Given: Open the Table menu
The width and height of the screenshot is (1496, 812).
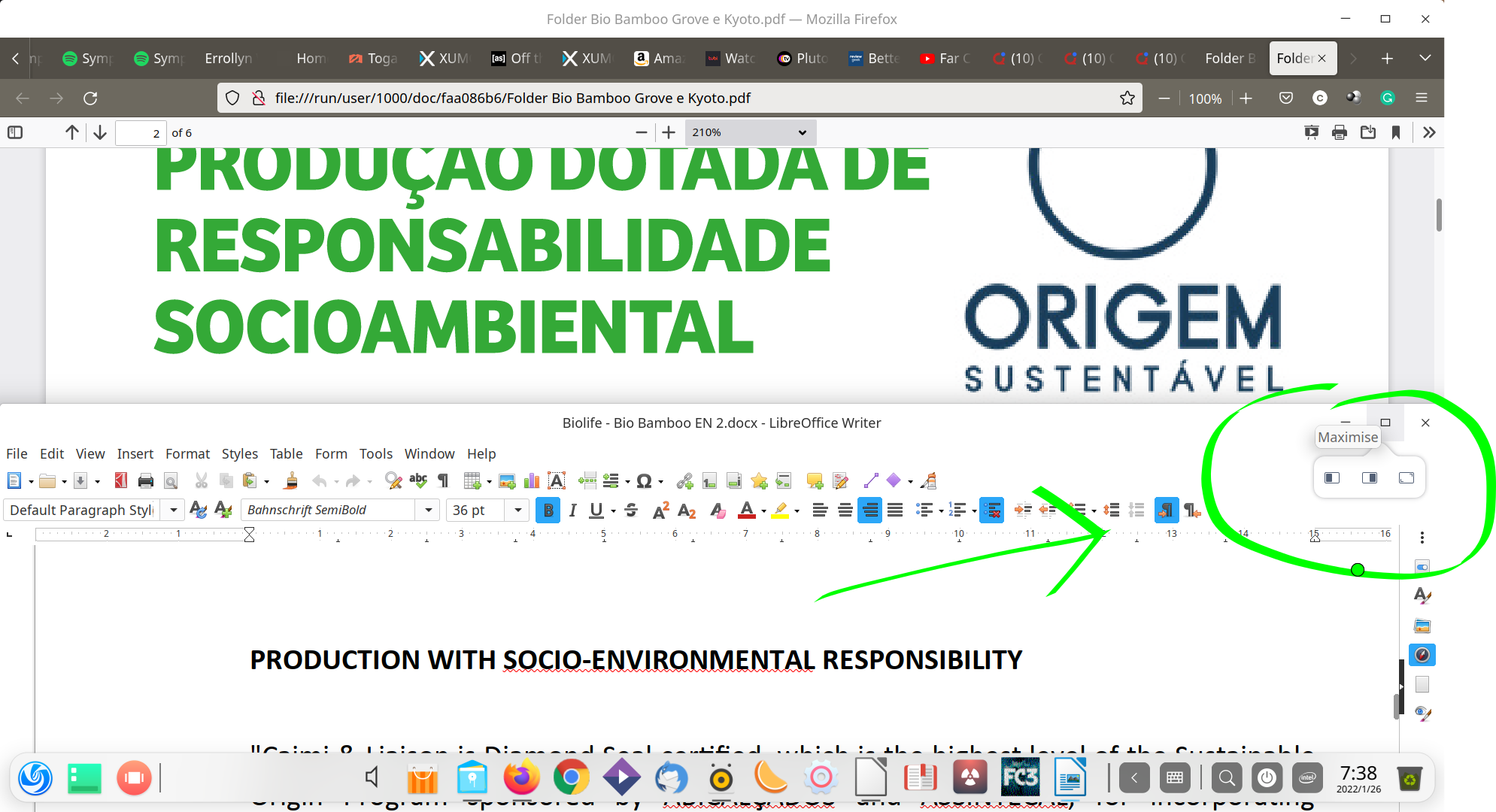Looking at the screenshot, I should (286, 453).
